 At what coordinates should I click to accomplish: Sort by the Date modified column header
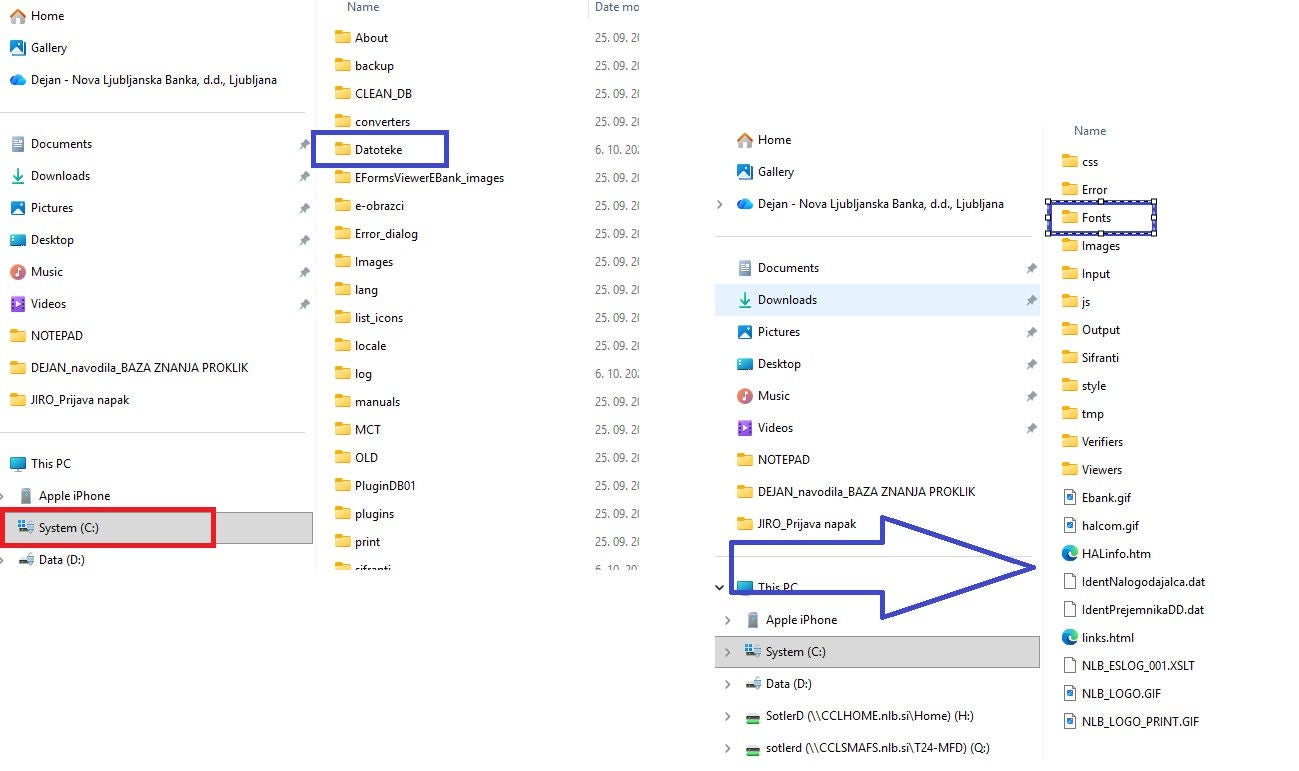[616, 7]
